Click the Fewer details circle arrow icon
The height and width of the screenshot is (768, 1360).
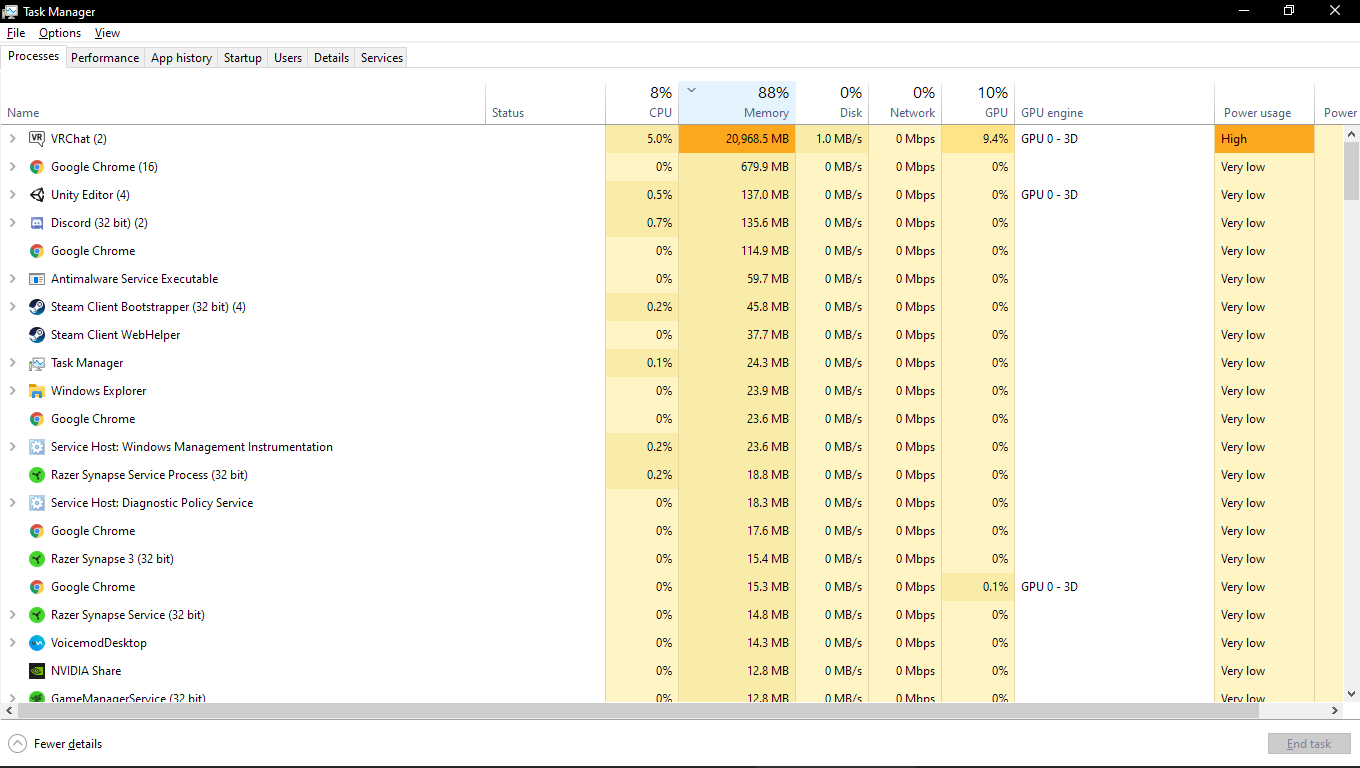(x=17, y=743)
